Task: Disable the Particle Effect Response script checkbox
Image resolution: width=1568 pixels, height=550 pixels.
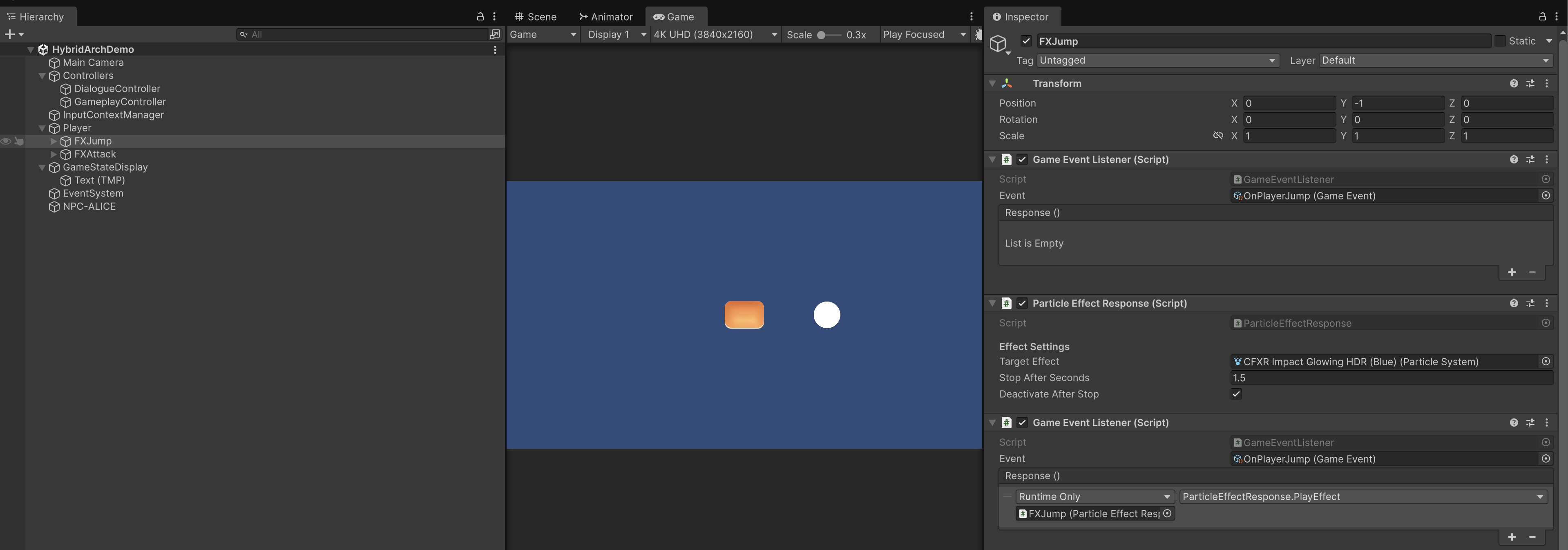Action: [1022, 303]
